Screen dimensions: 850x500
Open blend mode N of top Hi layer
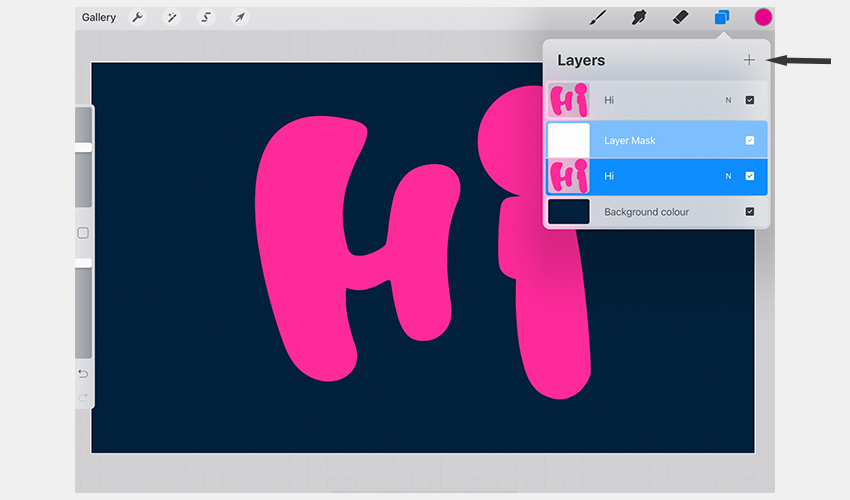729,100
